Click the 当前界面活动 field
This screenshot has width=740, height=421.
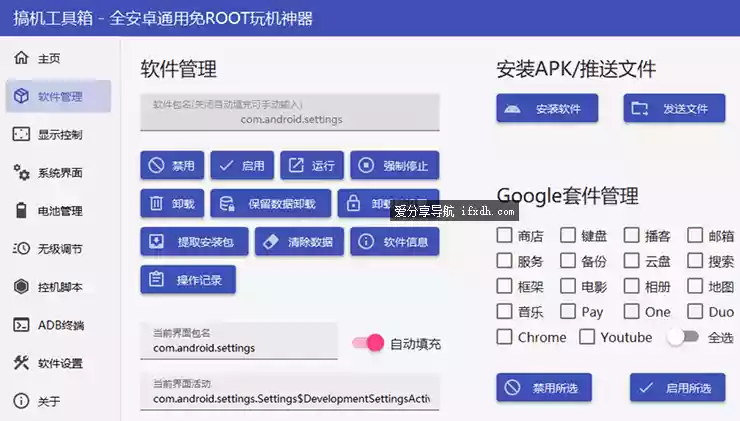(x=290, y=392)
